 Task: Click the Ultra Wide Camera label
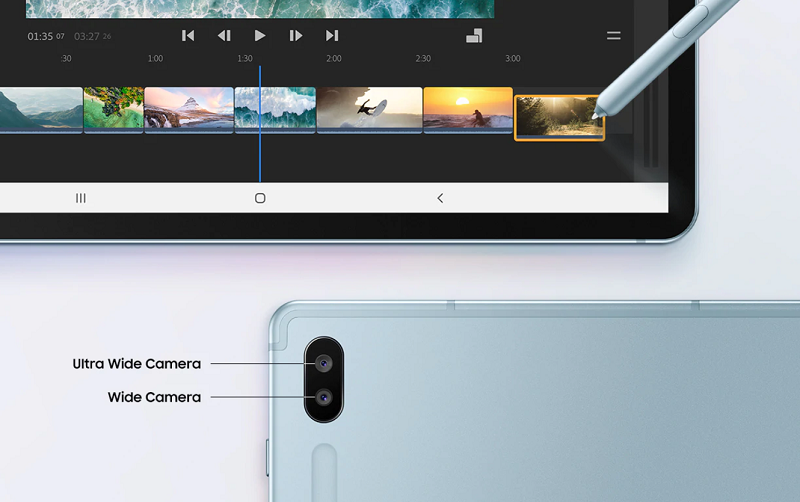[137, 364]
